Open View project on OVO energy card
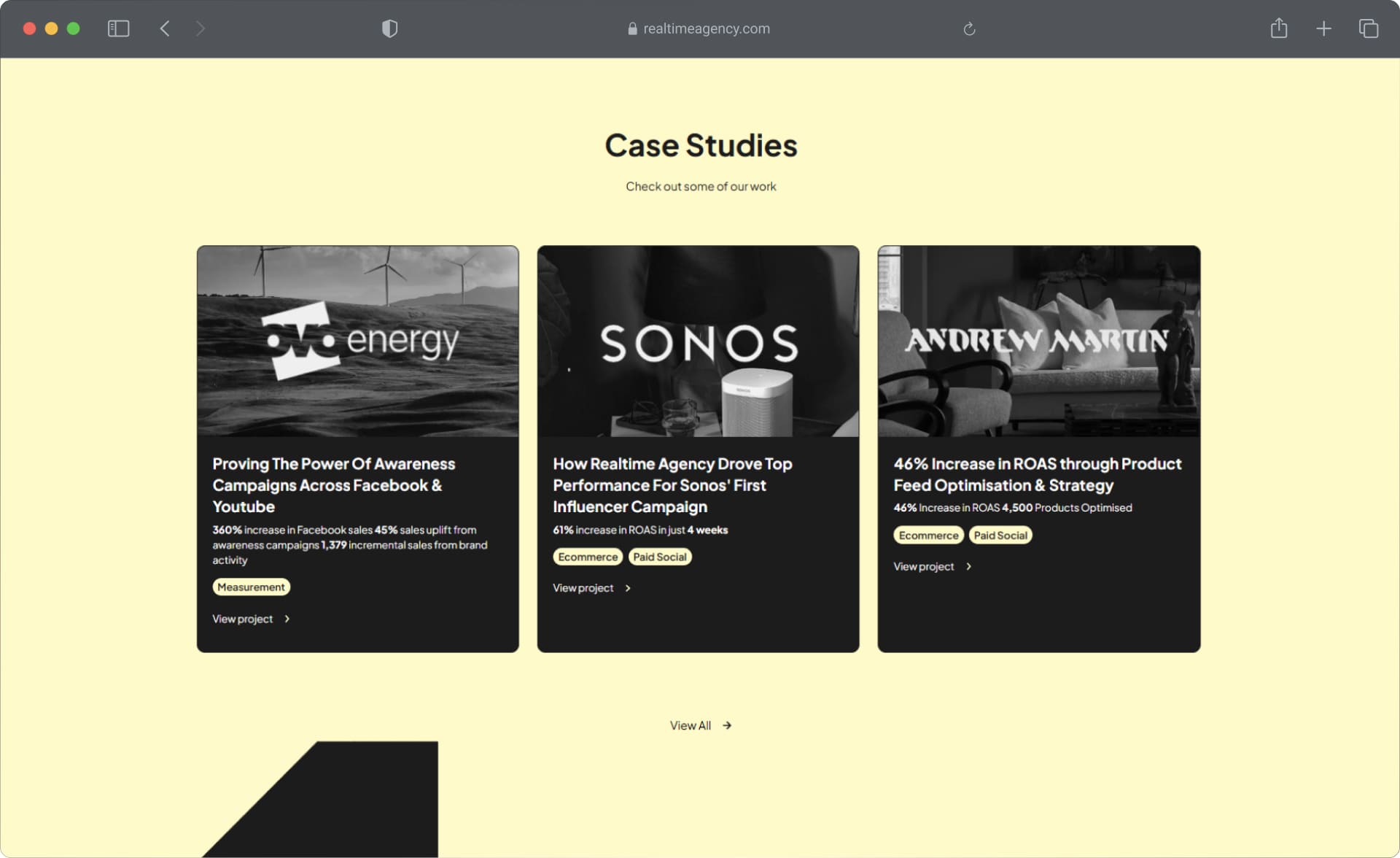 [243, 619]
